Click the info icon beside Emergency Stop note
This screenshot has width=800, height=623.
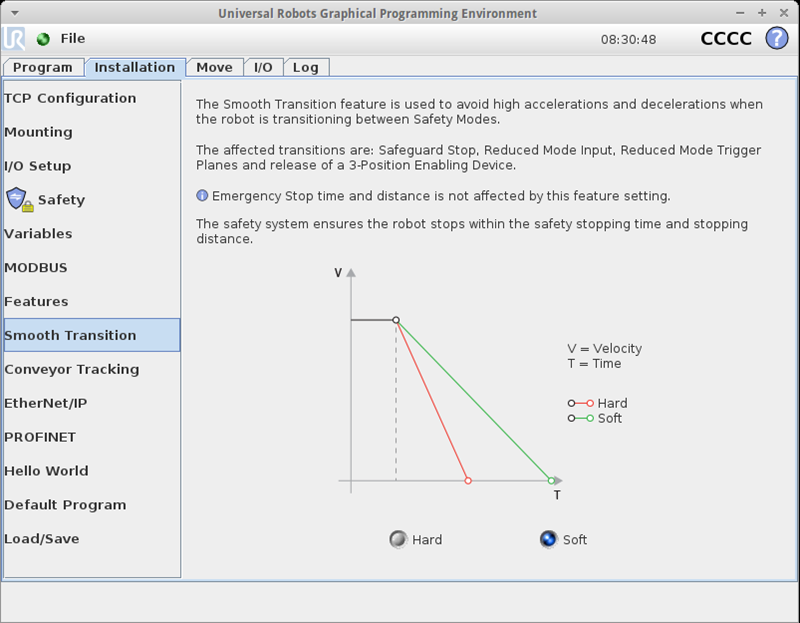[202, 195]
